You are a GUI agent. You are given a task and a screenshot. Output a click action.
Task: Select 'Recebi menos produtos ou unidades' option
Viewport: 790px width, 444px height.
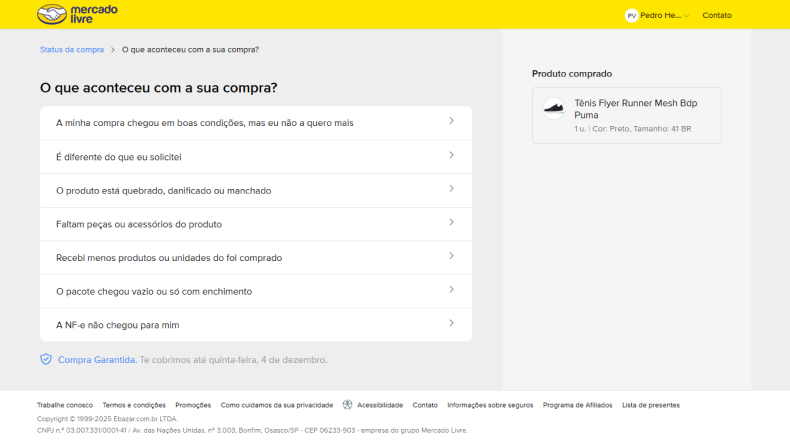[256, 258]
